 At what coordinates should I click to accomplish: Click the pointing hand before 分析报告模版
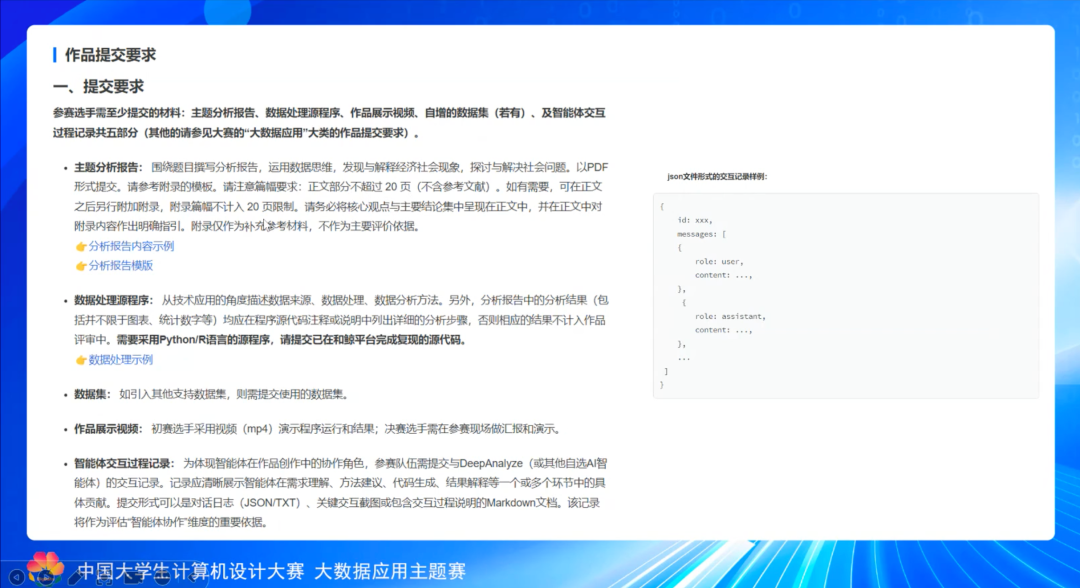[81, 266]
